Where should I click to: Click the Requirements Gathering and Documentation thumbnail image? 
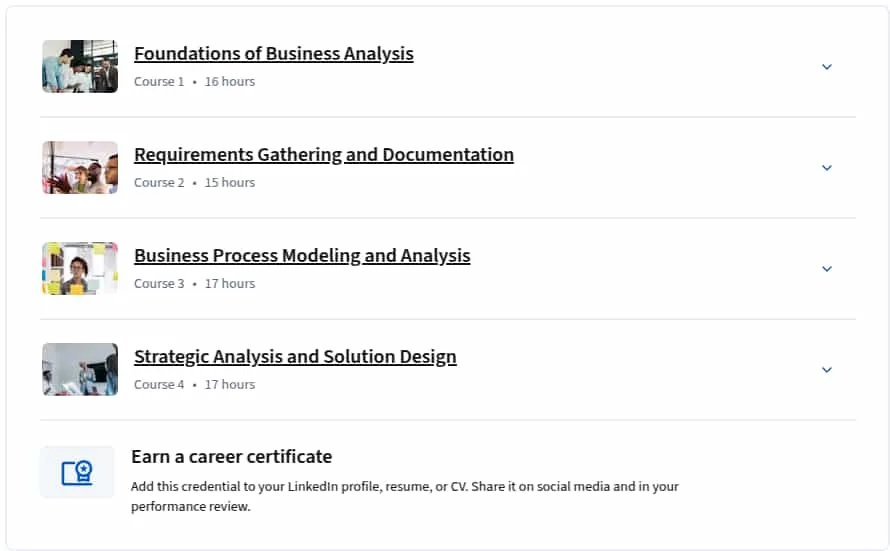click(80, 167)
